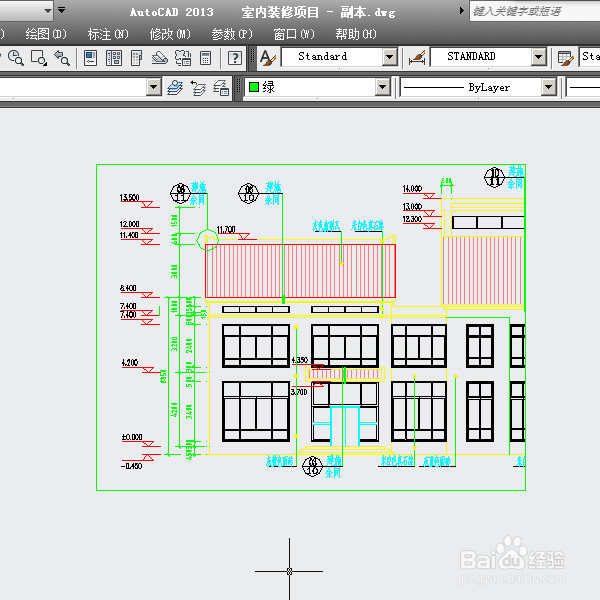Image resolution: width=600 pixels, height=600 pixels.
Task: Select the 13.000 elevation label
Action: tap(412, 206)
